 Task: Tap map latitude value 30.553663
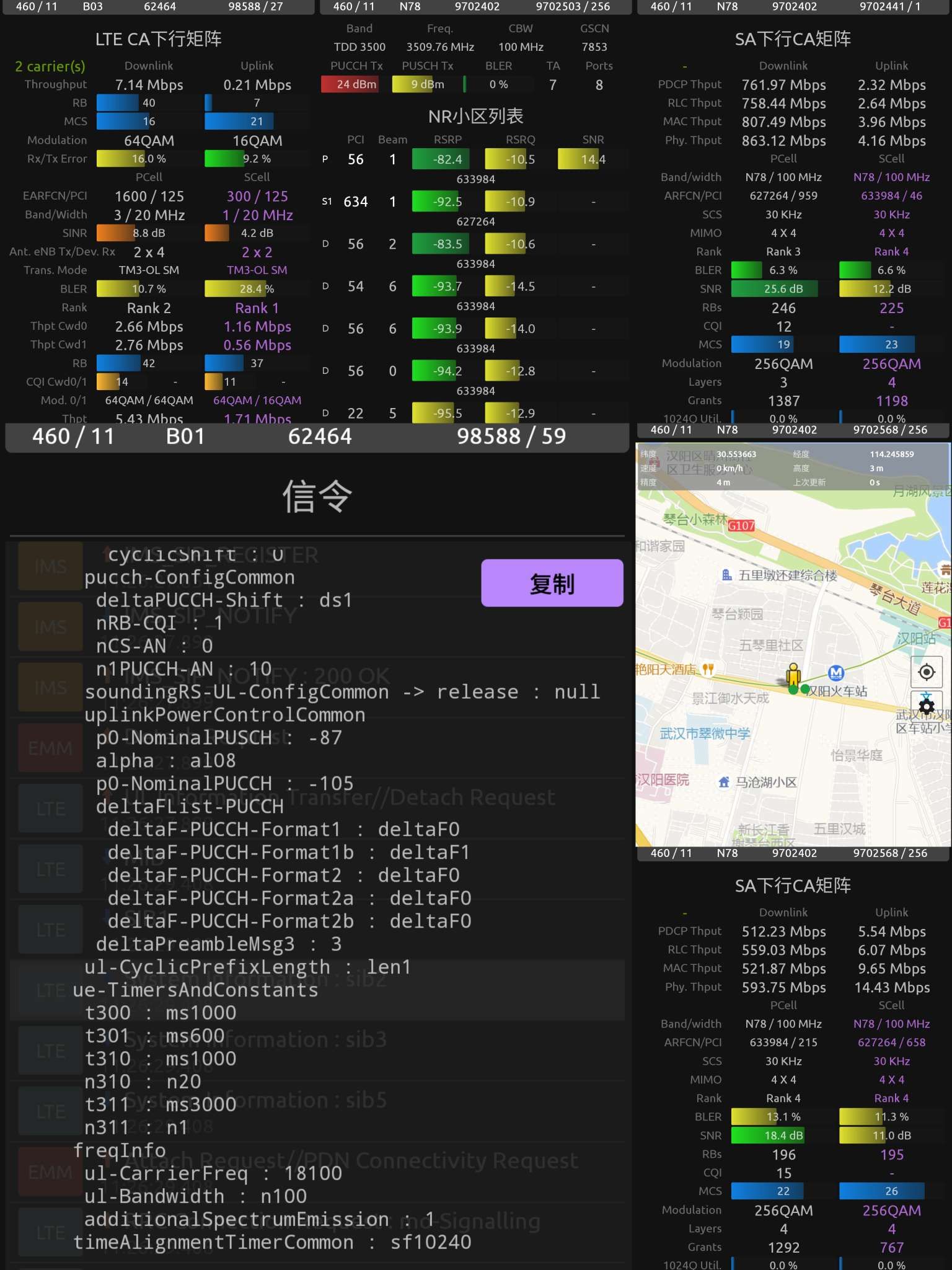(x=736, y=454)
